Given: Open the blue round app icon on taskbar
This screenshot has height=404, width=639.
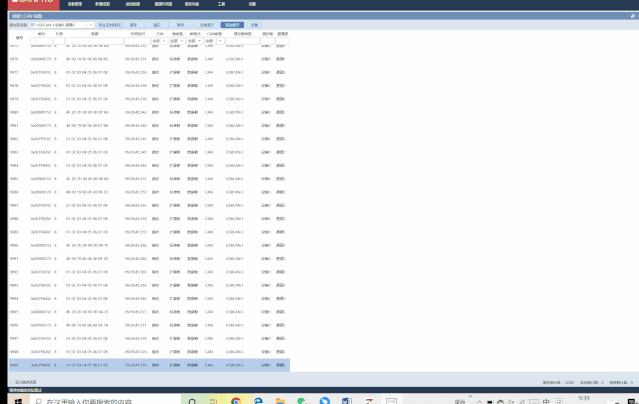Looking at the screenshot, I should (324, 401).
